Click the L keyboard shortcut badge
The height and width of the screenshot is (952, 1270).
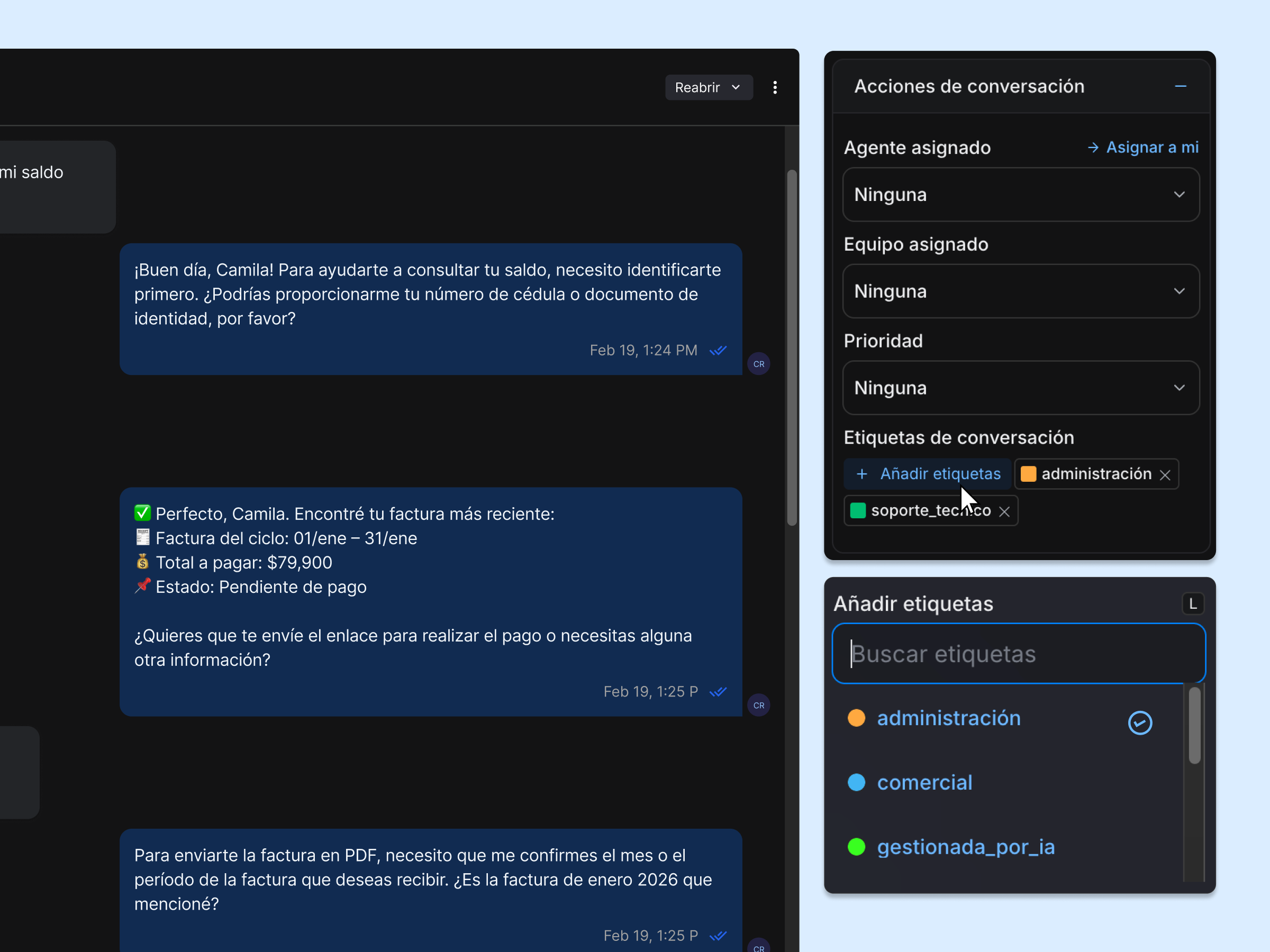(x=1193, y=603)
